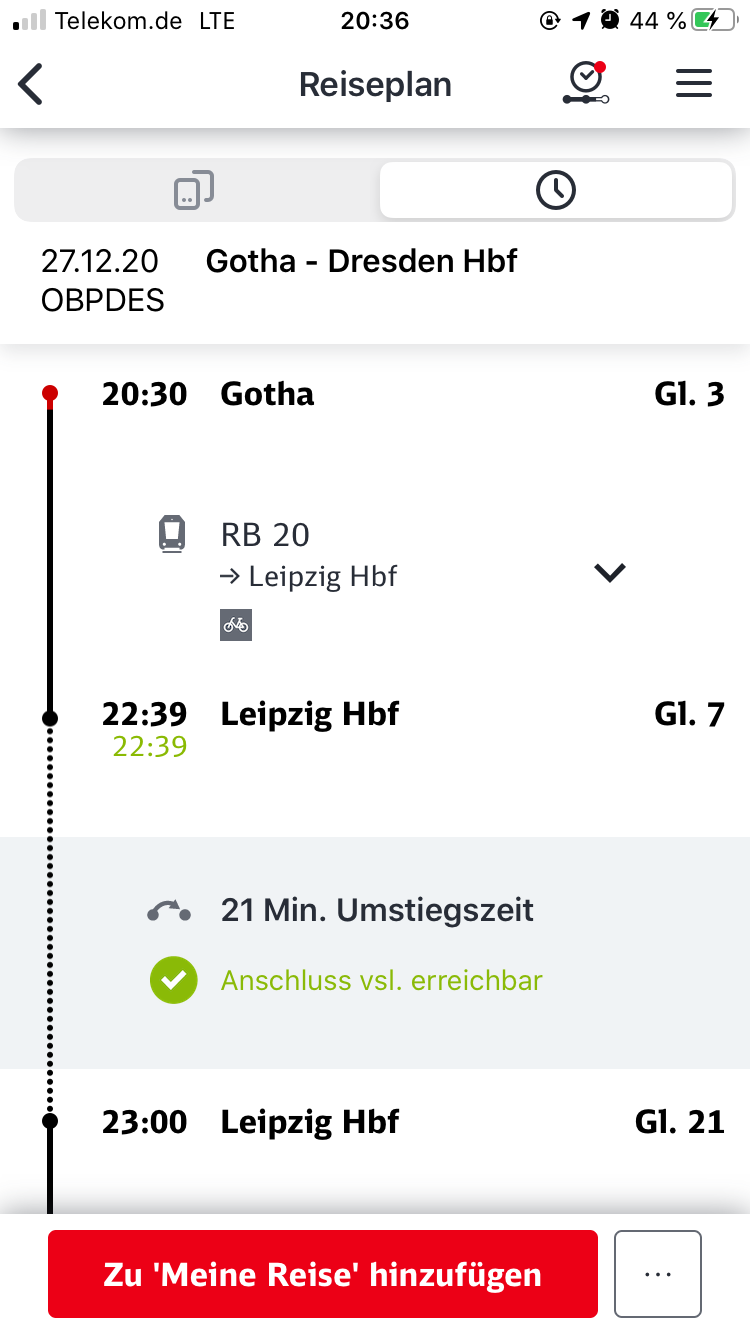
Task: Select Gotha 20:30 departure stop
Action: click(267, 394)
